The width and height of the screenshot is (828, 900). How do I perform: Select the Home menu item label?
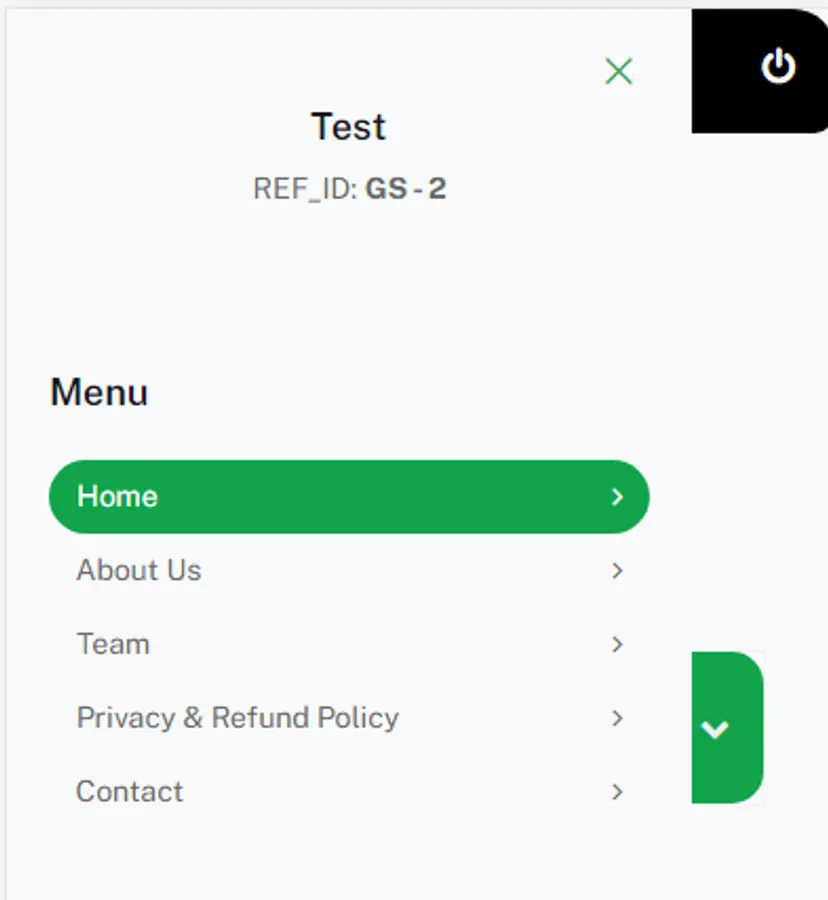[117, 497]
